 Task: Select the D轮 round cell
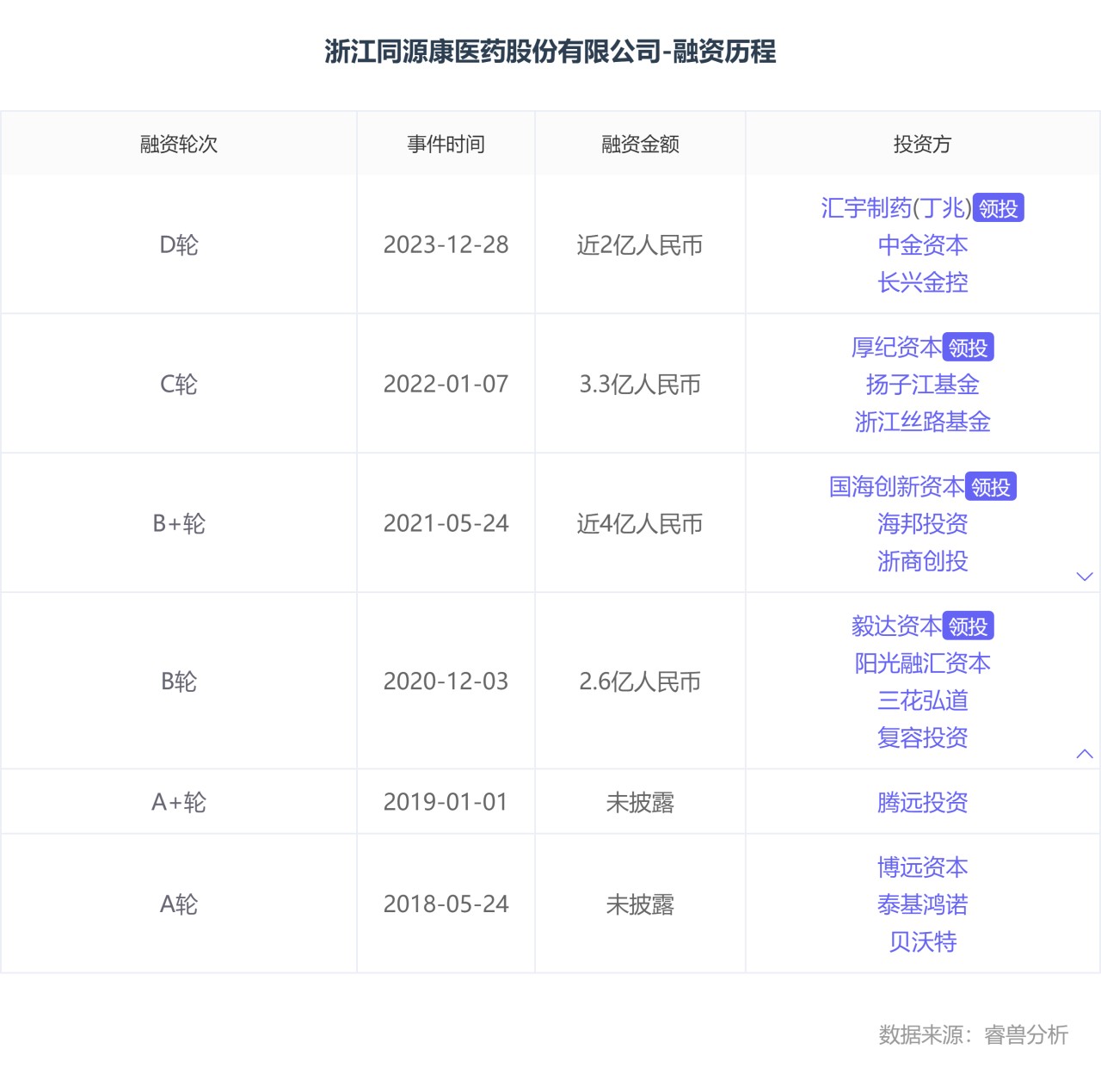179,245
